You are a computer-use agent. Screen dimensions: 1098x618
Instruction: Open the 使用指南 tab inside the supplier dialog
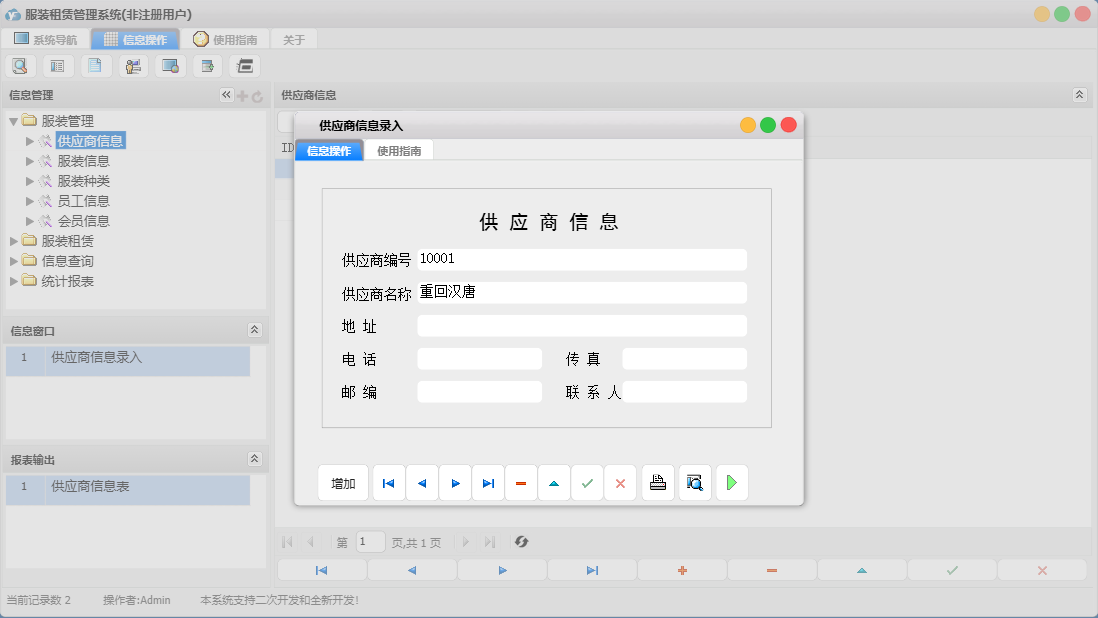[x=399, y=151]
